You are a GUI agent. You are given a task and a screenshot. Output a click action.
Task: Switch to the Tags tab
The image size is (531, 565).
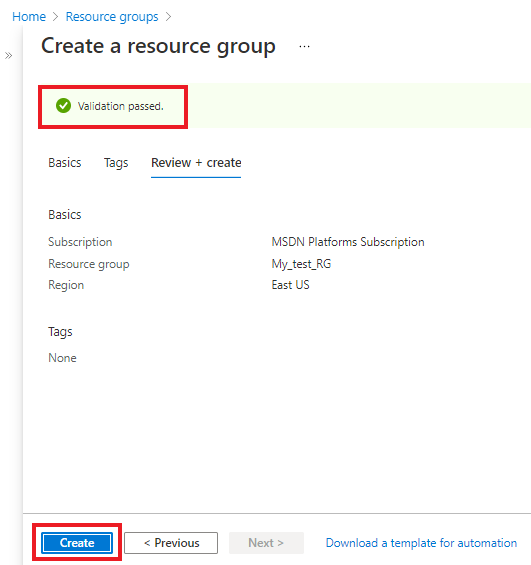(x=116, y=163)
